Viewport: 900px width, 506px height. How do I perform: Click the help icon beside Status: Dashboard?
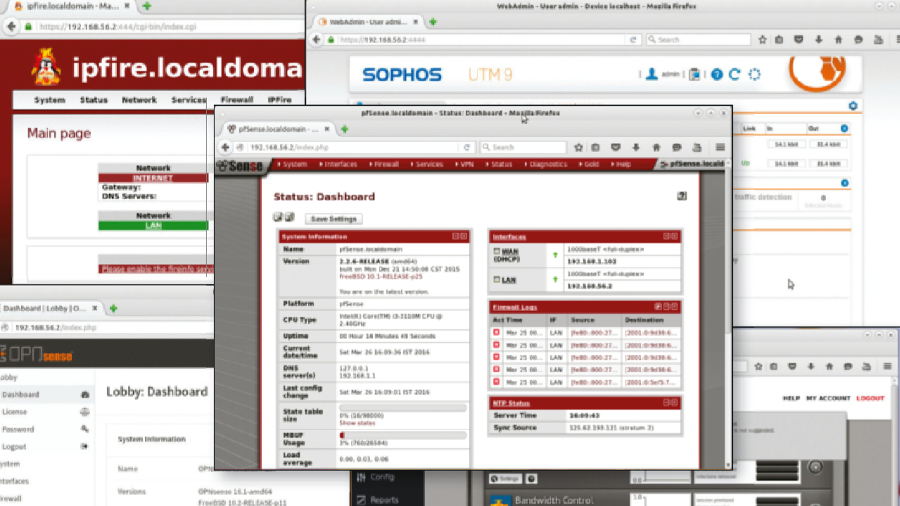click(x=682, y=196)
